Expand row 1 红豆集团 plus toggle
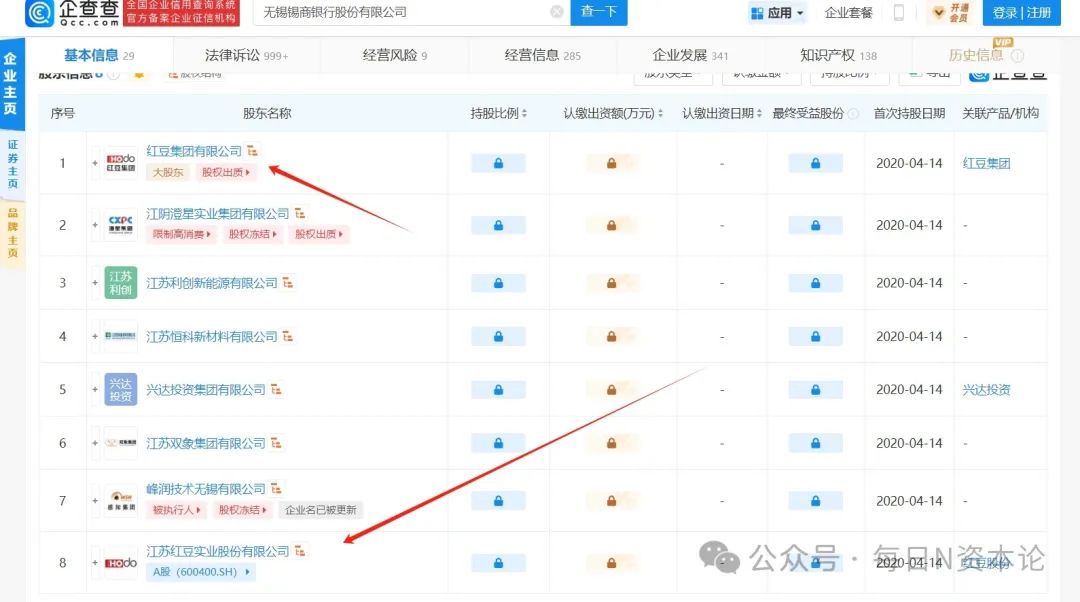Viewport: 1080px width, 602px height. point(95,163)
